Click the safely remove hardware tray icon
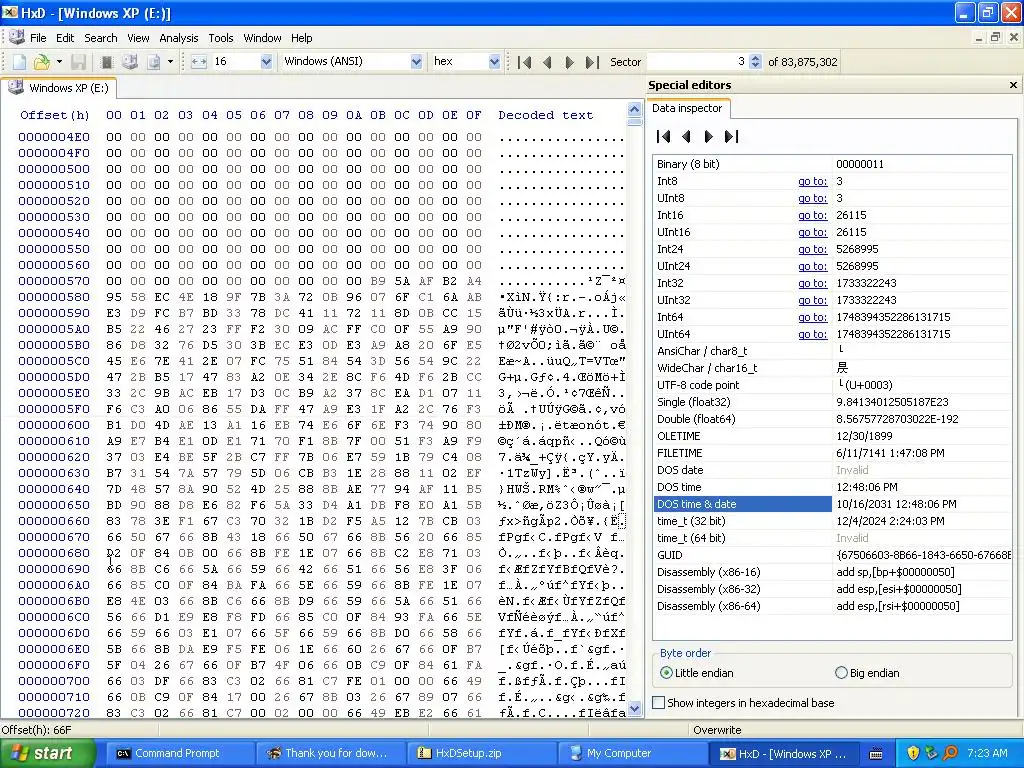 (931, 753)
